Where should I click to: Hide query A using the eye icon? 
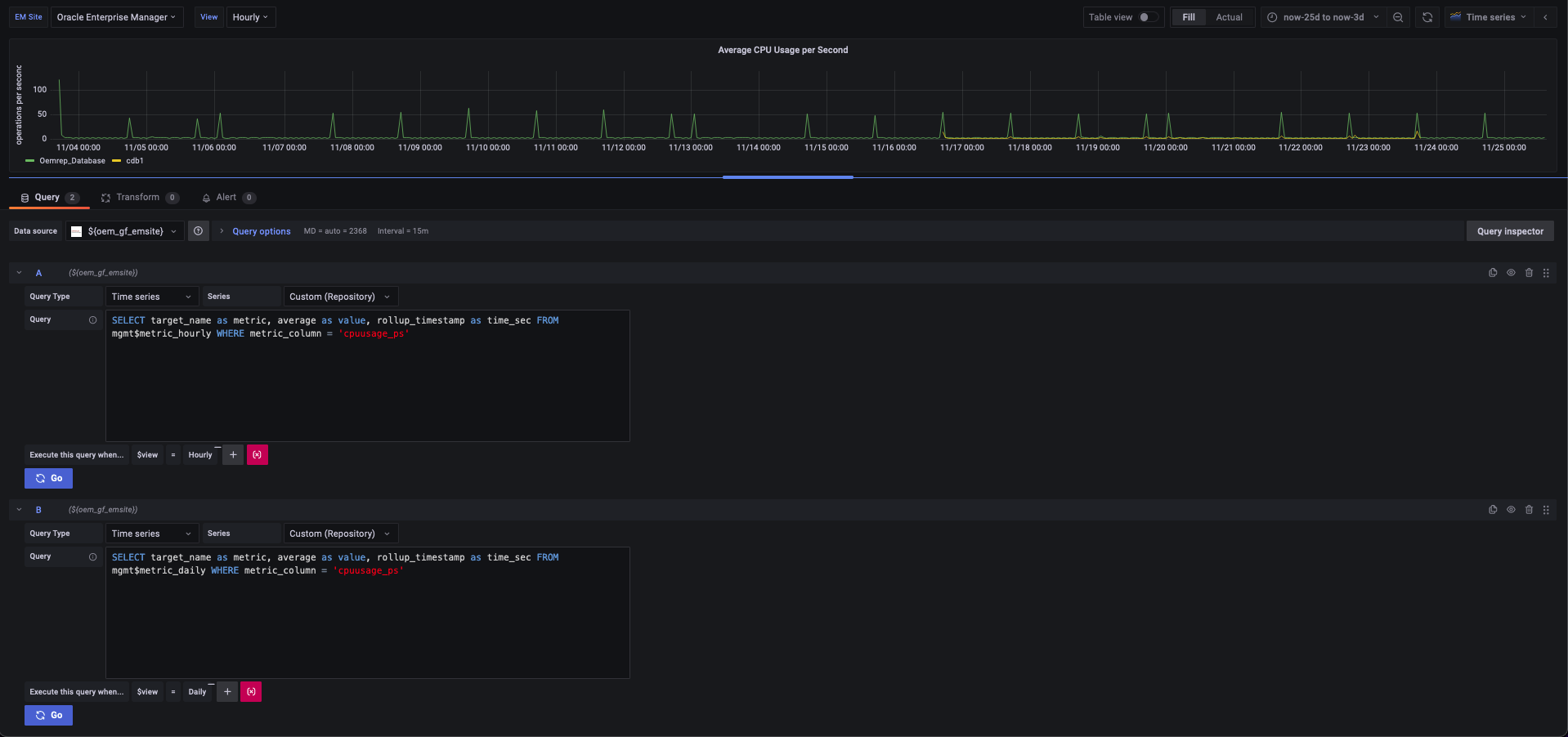pos(1511,273)
